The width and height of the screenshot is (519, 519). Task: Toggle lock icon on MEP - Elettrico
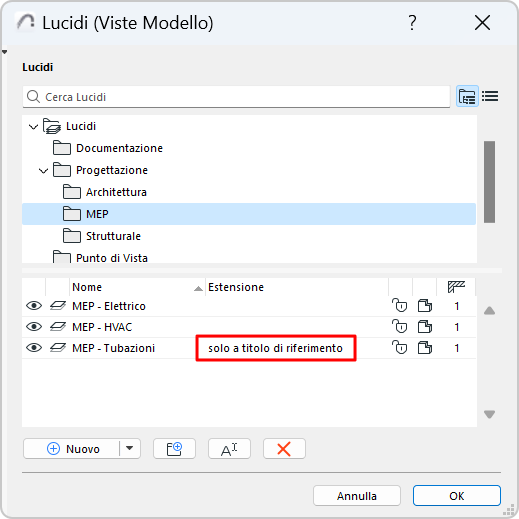point(400,306)
